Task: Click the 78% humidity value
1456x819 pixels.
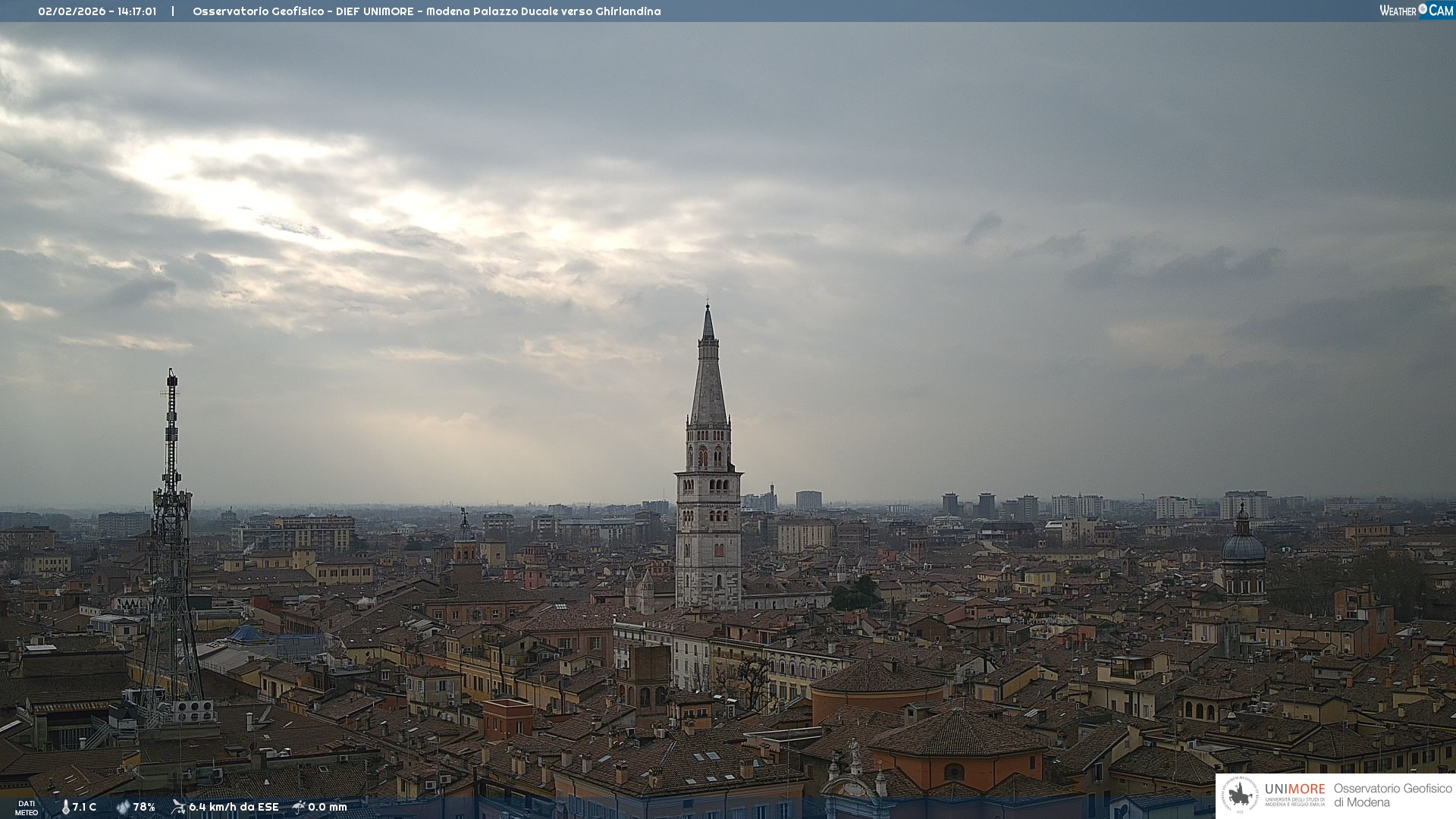Action: pyautogui.click(x=144, y=807)
